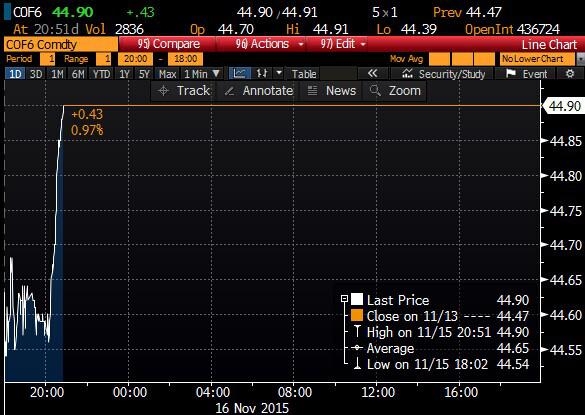Switch range to YTD

click(101, 74)
